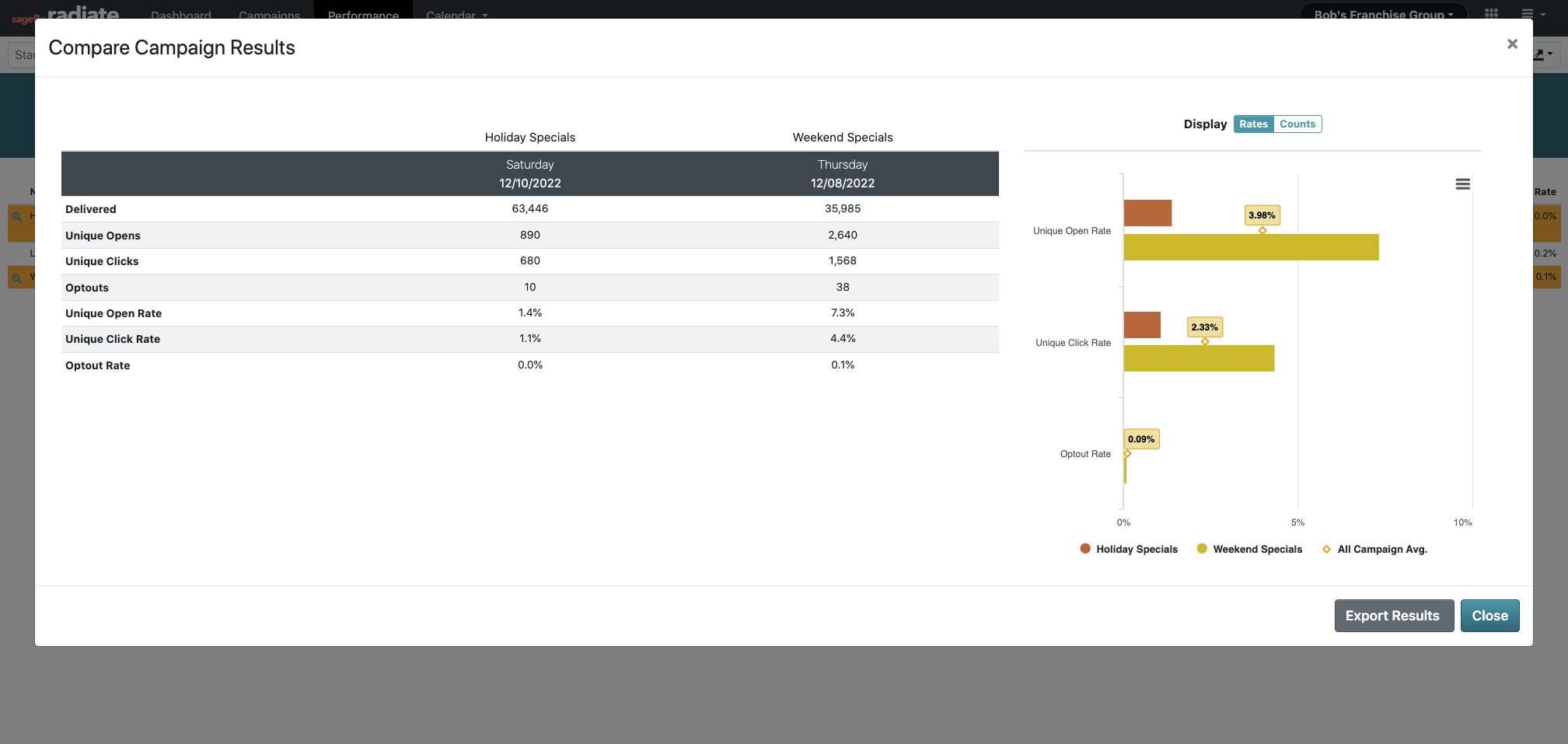
Task: Click the 1,568 unique clicks value
Action: pyautogui.click(x=843, y=260)
